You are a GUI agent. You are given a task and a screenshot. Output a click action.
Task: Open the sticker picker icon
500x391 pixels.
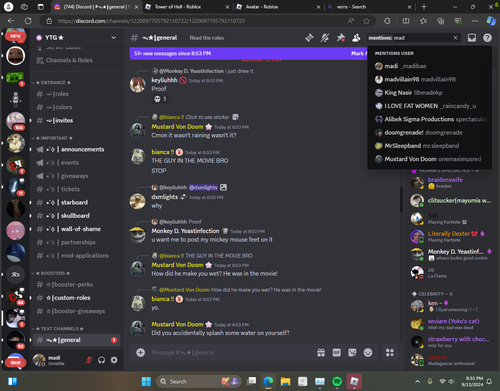(352, 352)
